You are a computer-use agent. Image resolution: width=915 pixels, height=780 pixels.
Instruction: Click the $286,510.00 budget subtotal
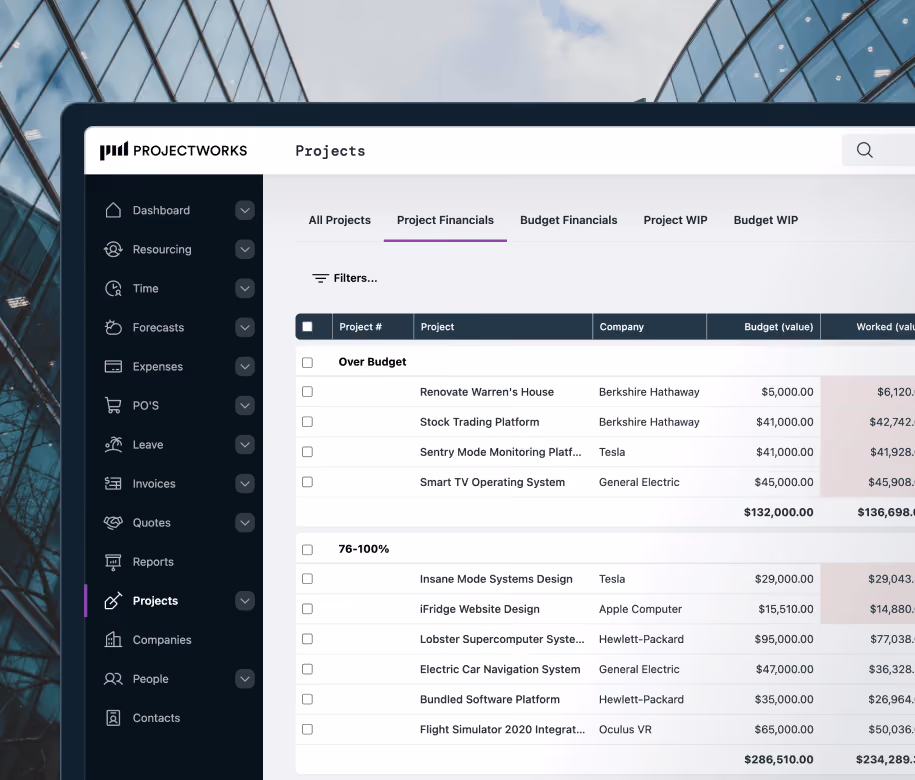778,760
